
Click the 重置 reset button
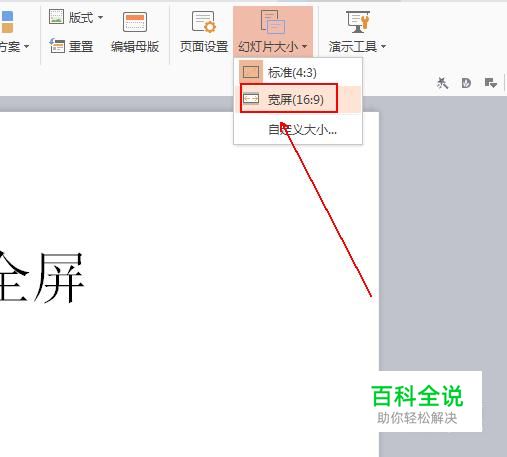(71, 46)
